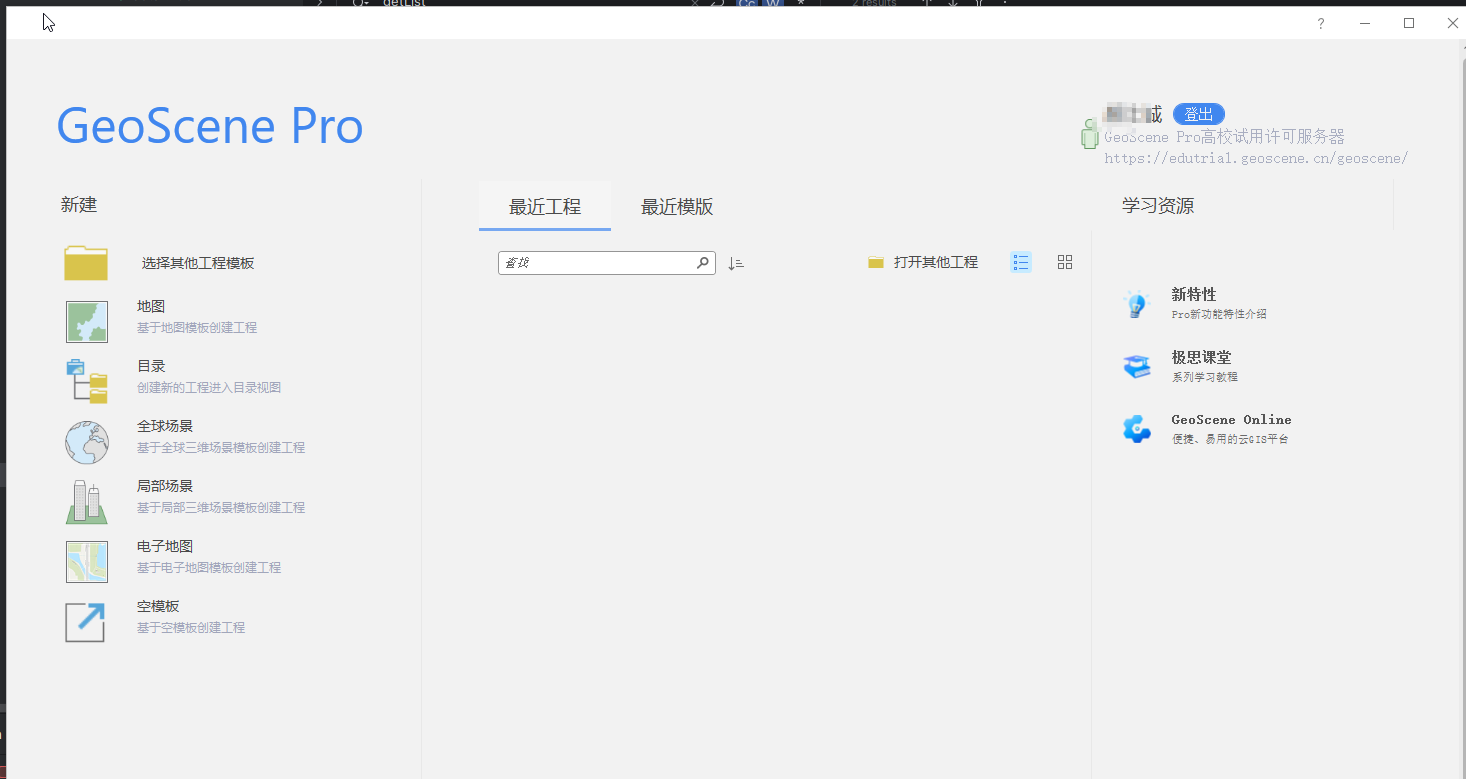Open 极思课堂 tutorials link
1466x779 pixels.
tap(1202, 358)
